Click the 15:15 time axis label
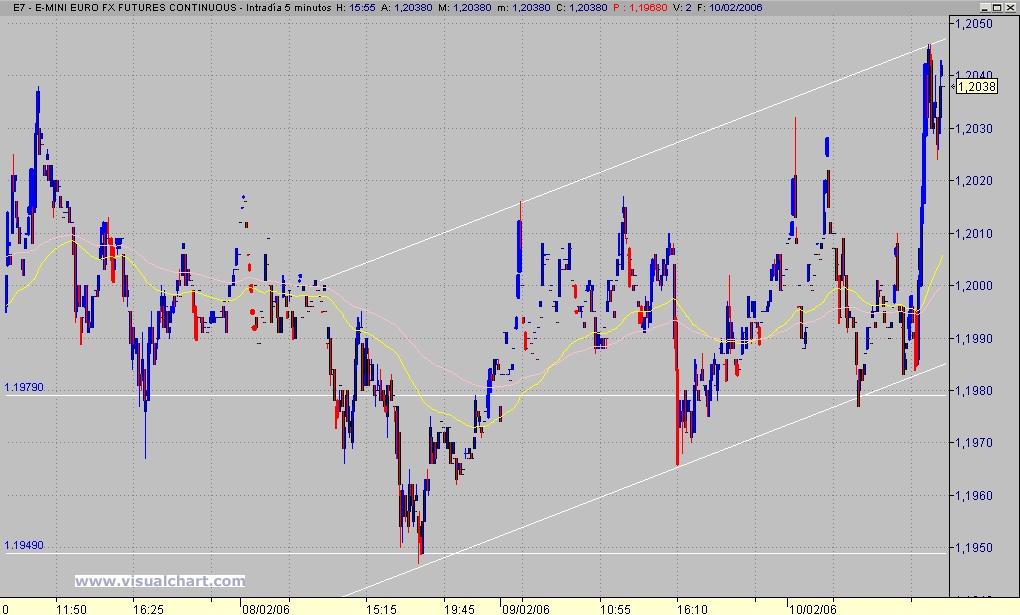This screenshot has width=1020, height=615. (x=381, y=609)
